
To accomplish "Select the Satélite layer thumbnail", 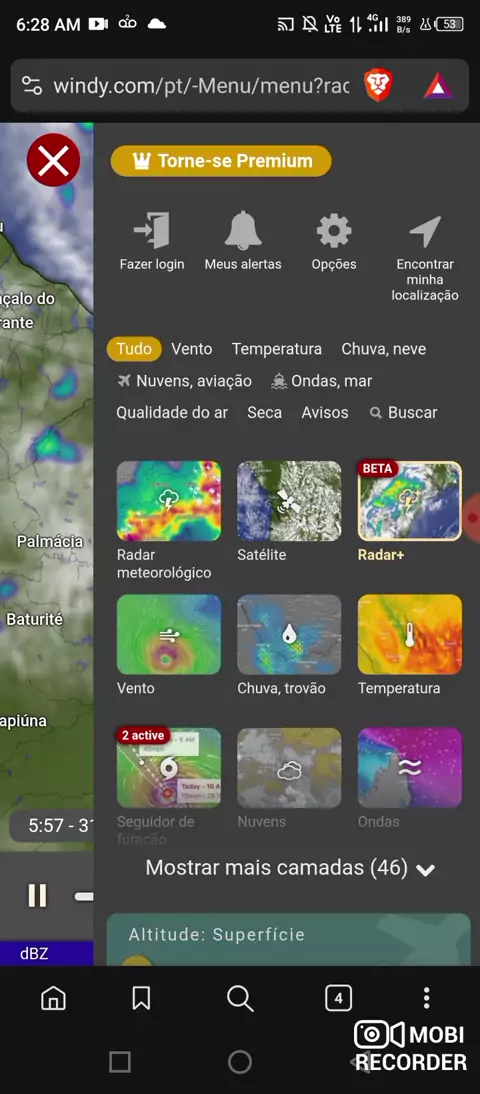I will coord(290,501).
